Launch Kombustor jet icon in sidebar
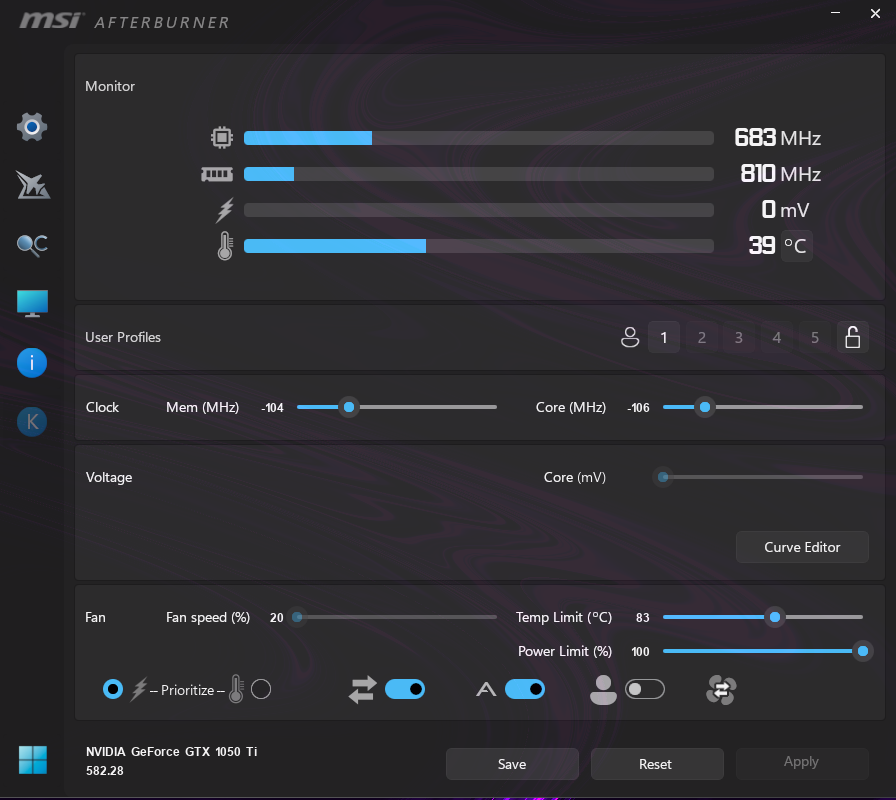The width and height of the screenshot is (896, 800). (33, 185)
